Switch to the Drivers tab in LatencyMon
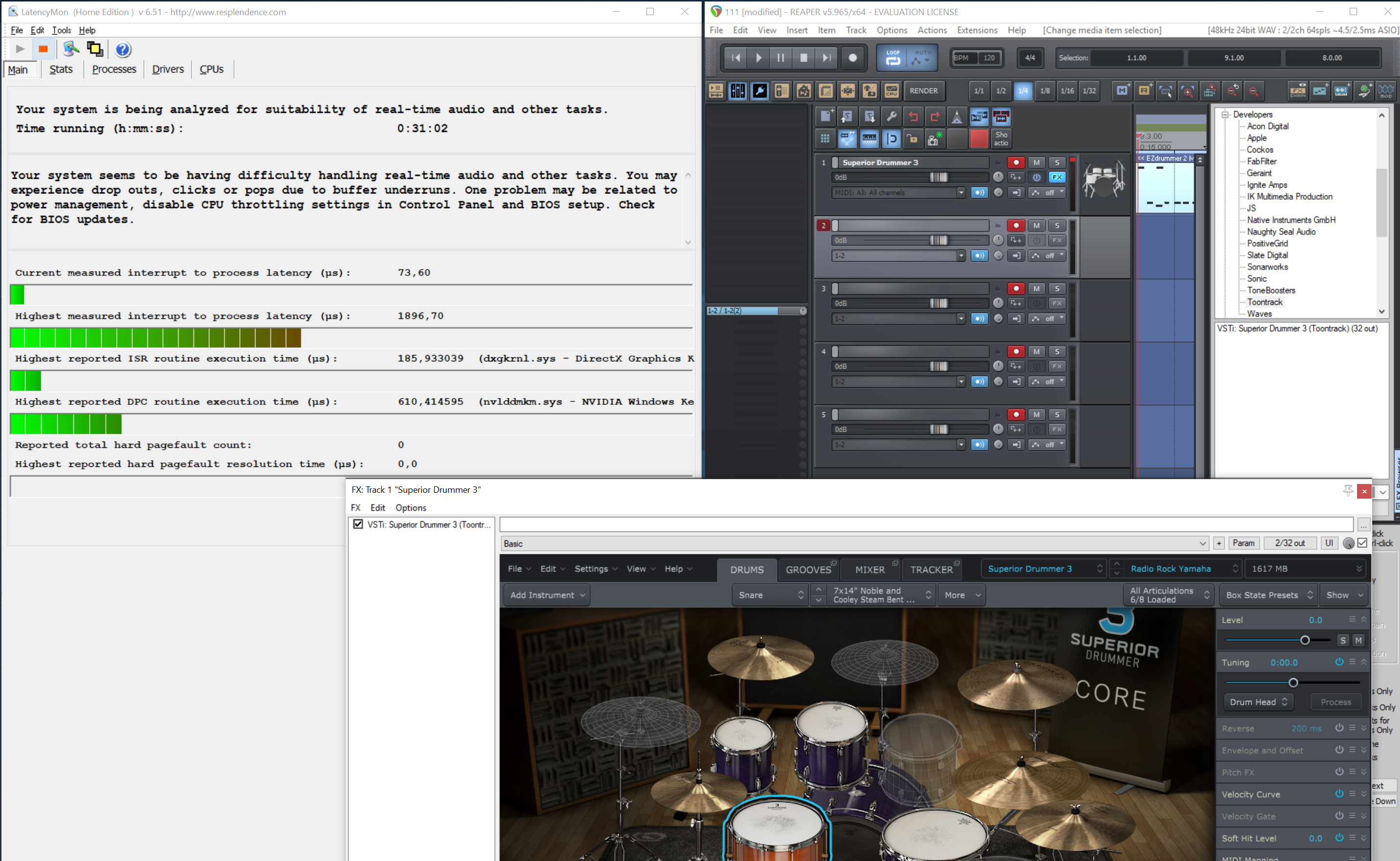The image size is (1400, 861). click(x=167, y=69)
